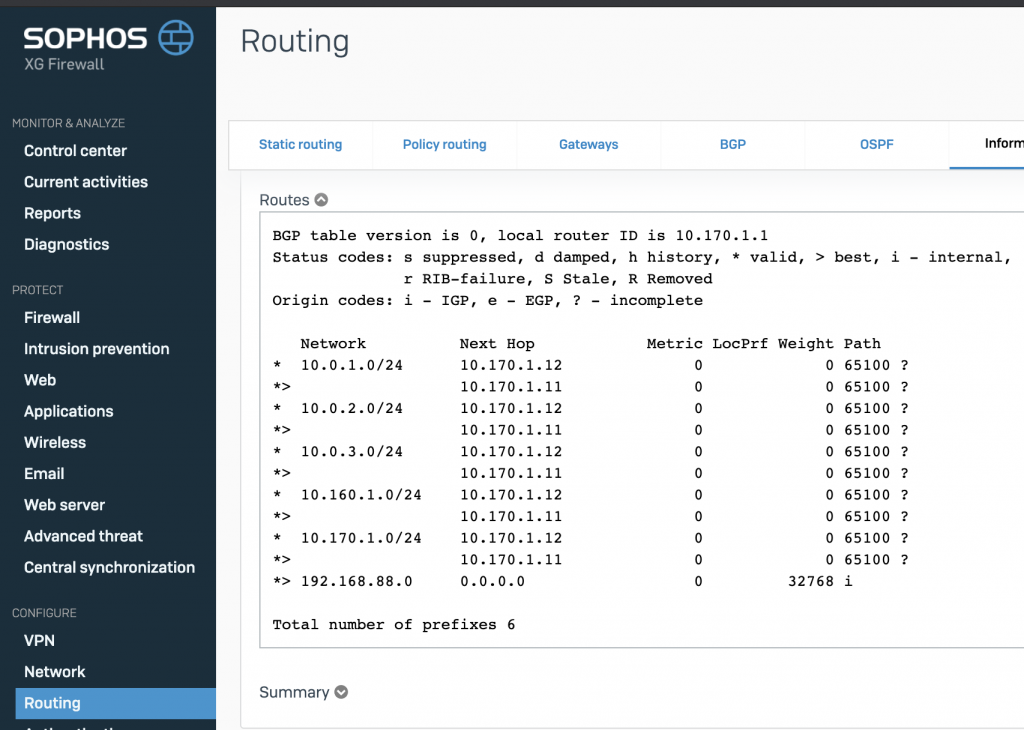Click the Network column header

pos(333,343)
